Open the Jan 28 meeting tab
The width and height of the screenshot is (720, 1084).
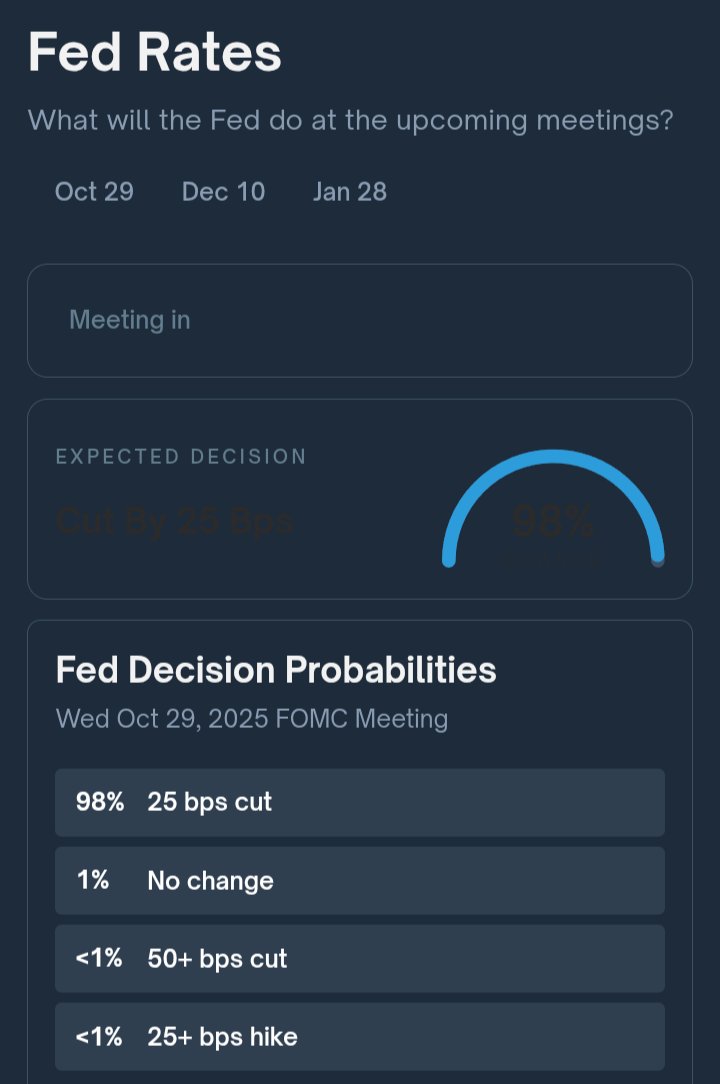point(349,192)
